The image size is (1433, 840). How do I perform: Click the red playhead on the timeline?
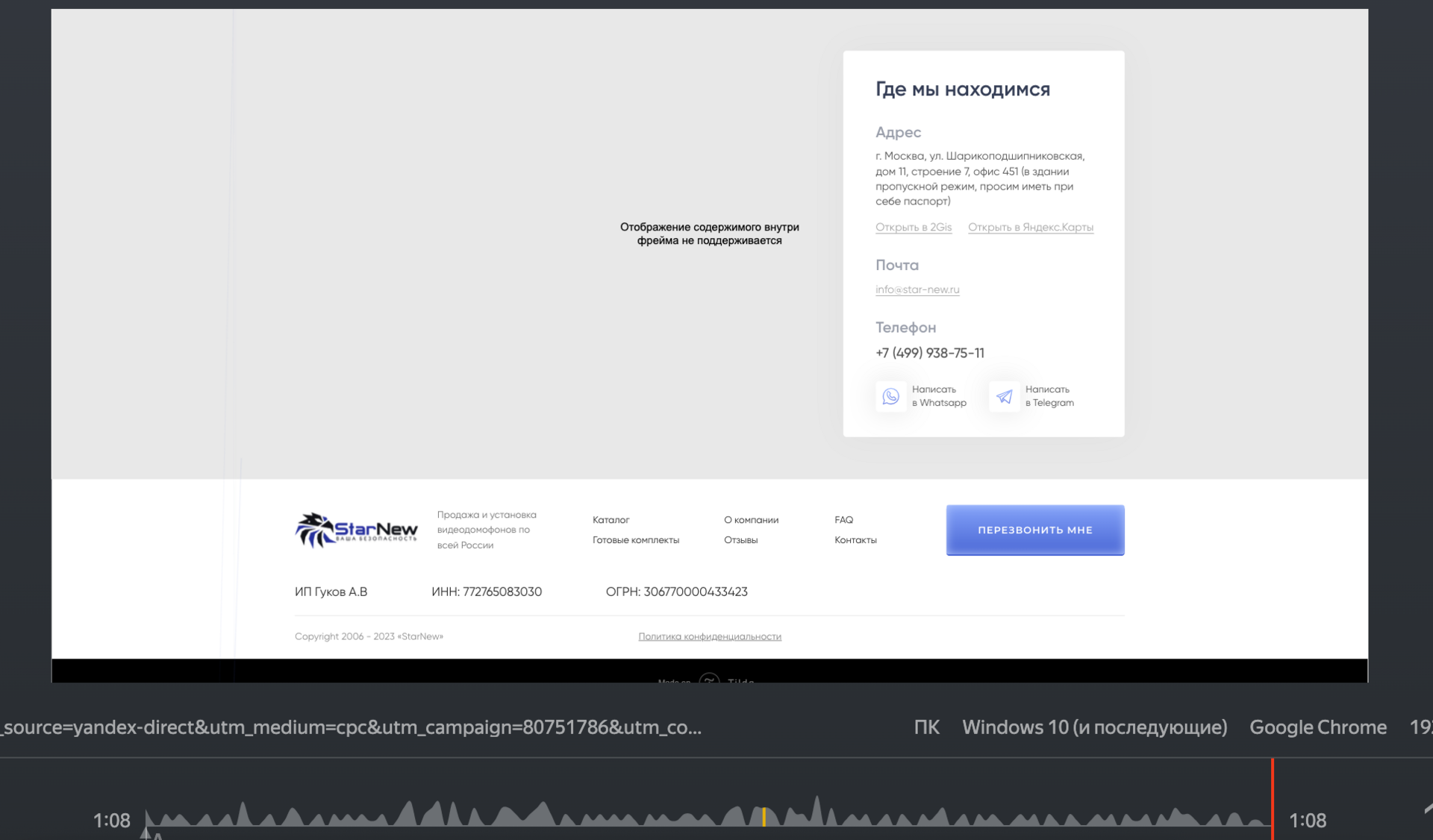(1273, 798)
